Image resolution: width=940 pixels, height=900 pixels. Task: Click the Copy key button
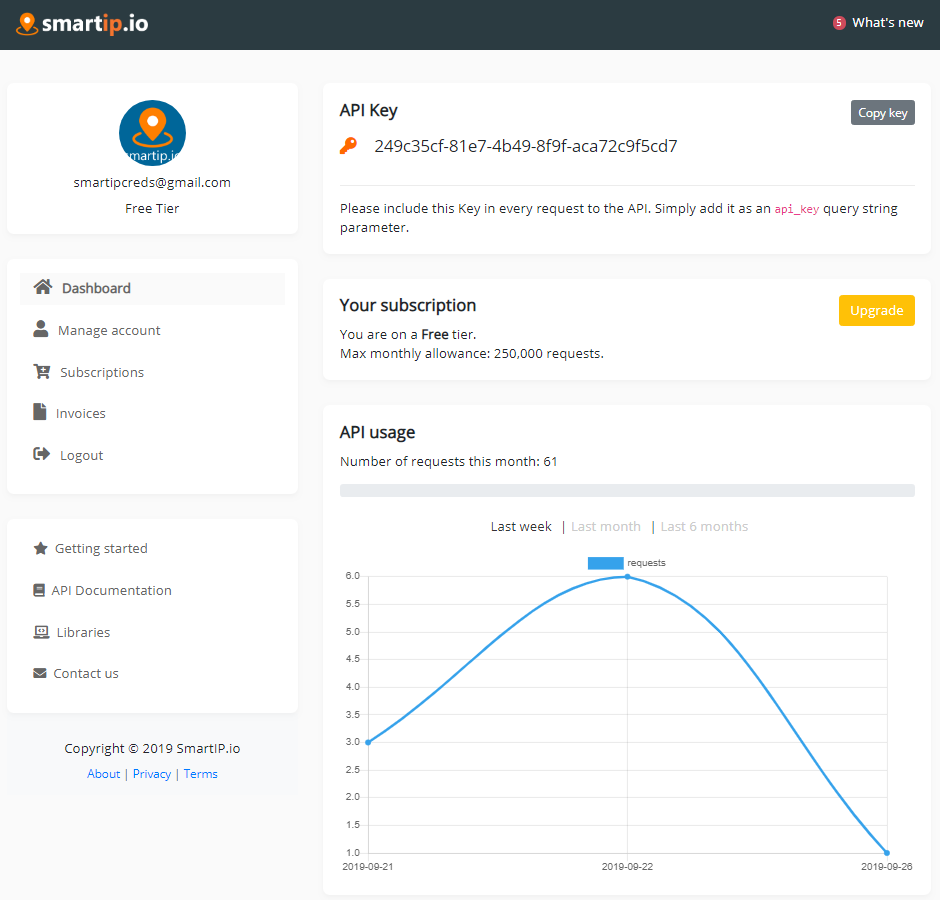pyautogui.click(x=882, y=113)
